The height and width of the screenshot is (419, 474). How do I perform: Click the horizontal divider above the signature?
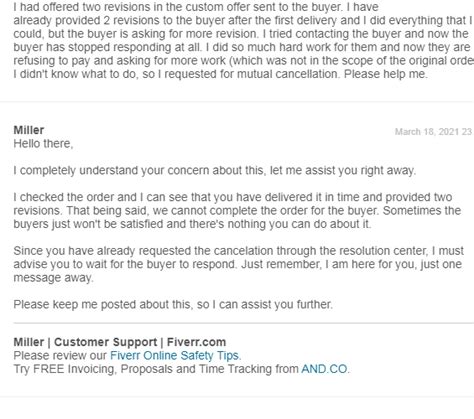pos(244,323)
